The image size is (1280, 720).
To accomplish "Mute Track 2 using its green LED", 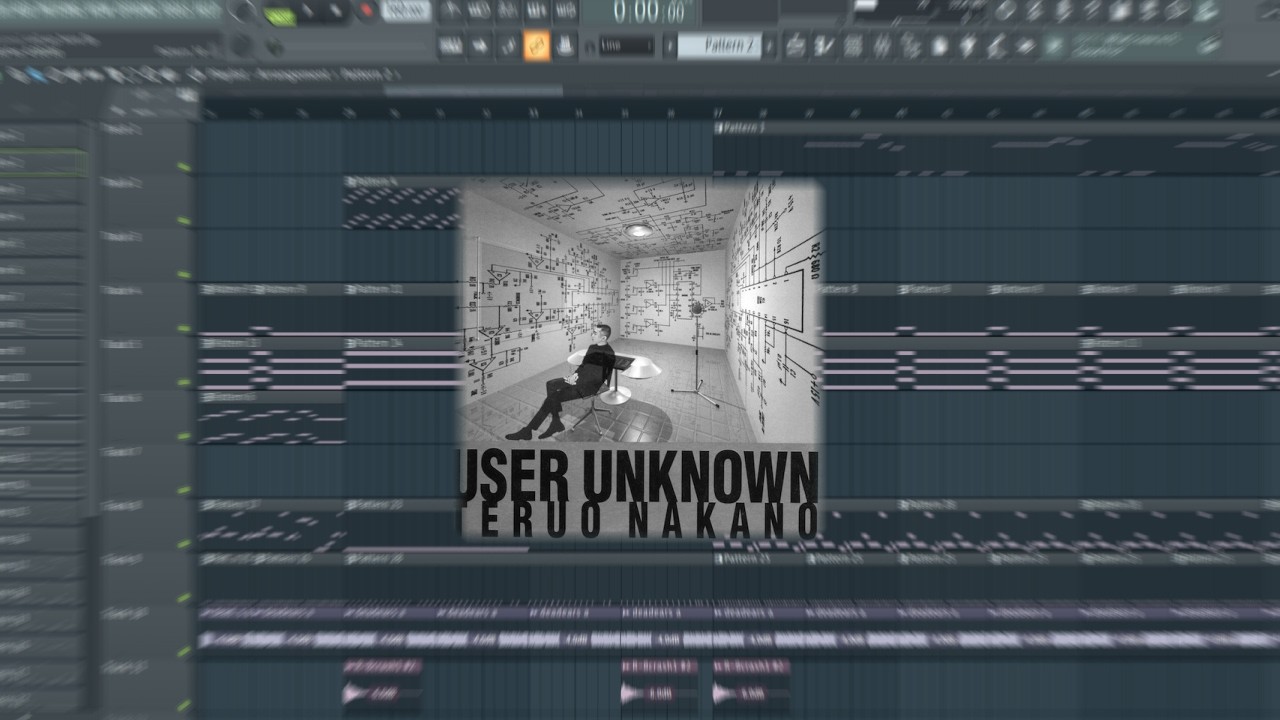I will (x=184, y=221).
